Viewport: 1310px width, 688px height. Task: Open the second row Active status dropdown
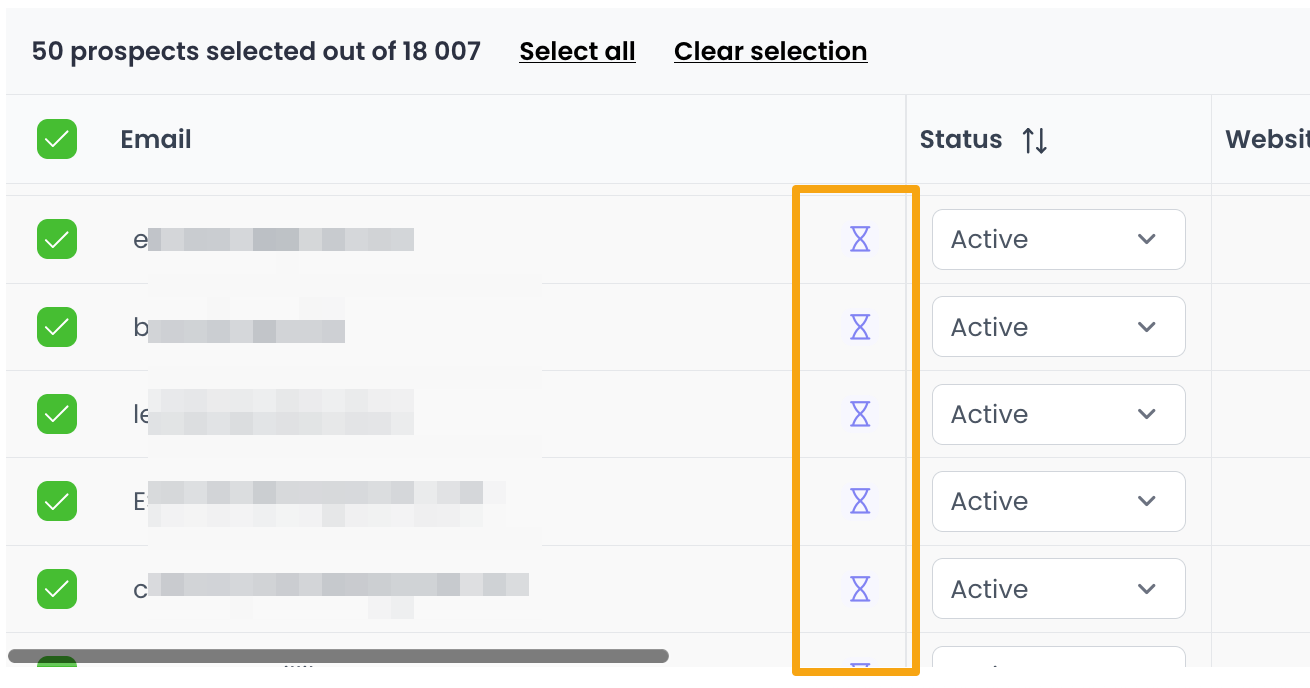coord(1058,327)
